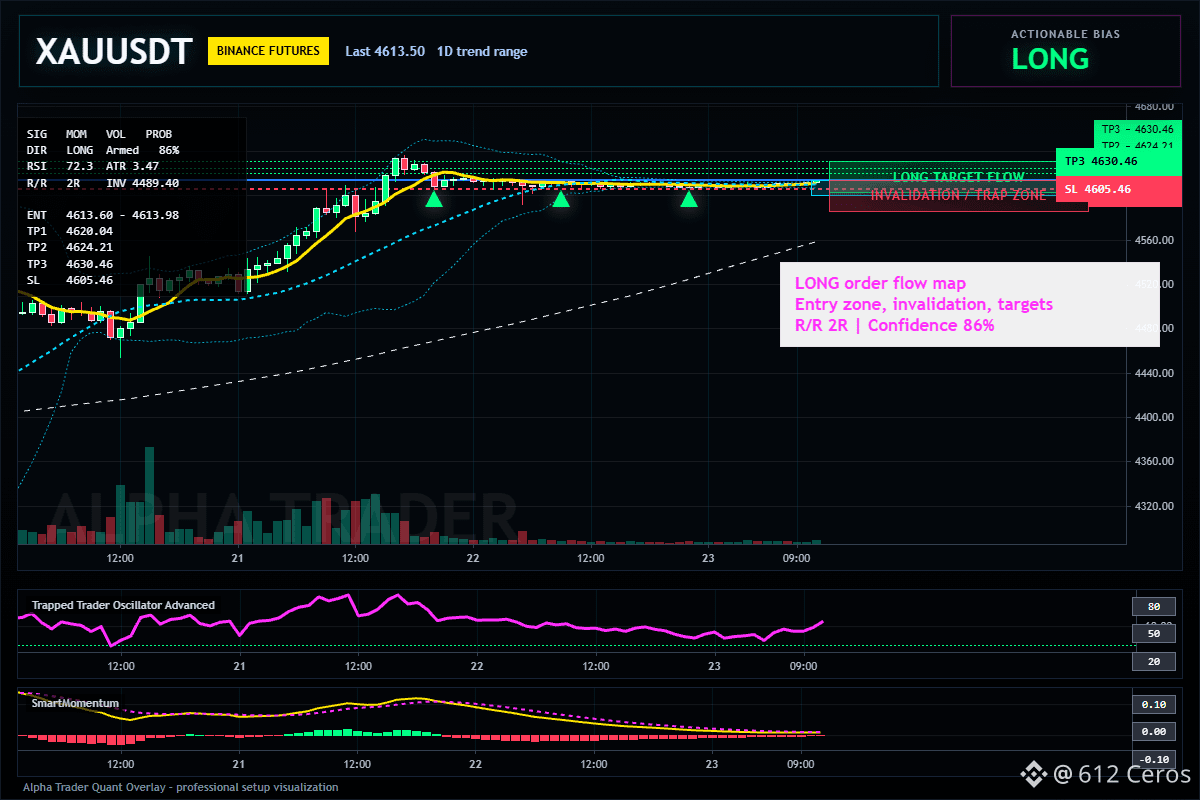
Task: Click the latest green triangle signal marker
Action: [x=689, y=199]
